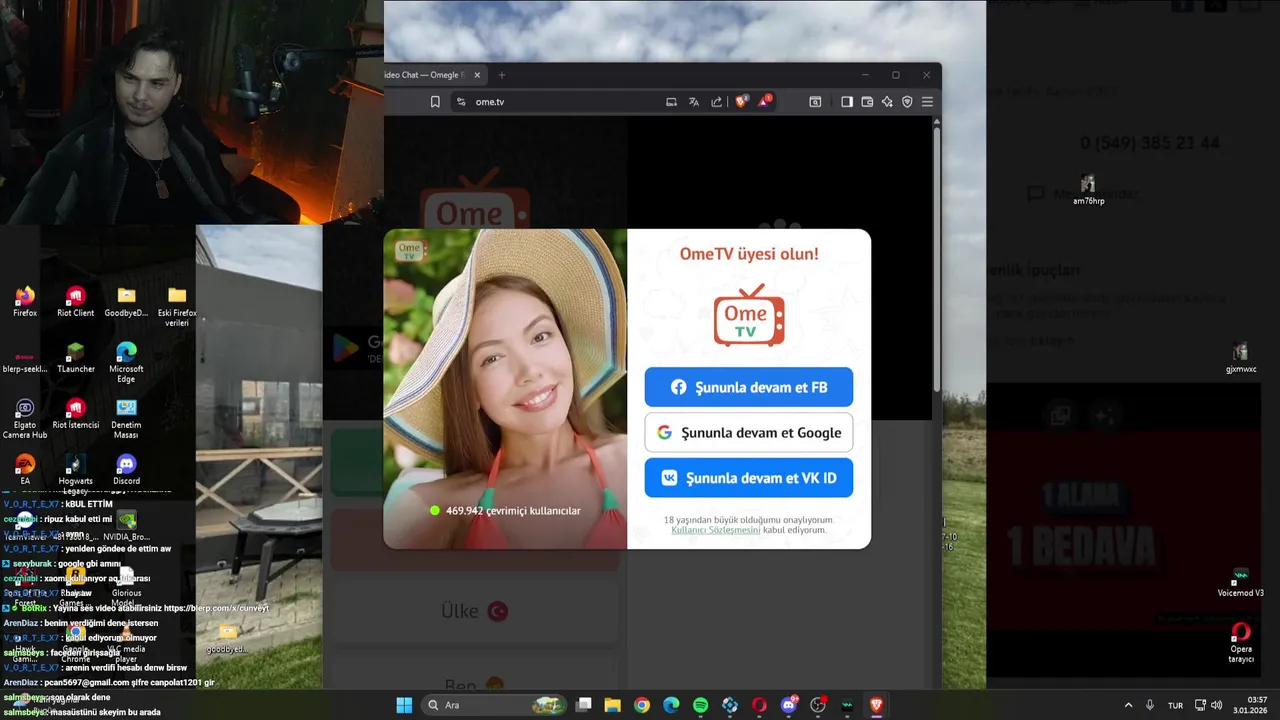Toggle the Brave sidebar panel
1280x720 pixels.
point(847,102)
